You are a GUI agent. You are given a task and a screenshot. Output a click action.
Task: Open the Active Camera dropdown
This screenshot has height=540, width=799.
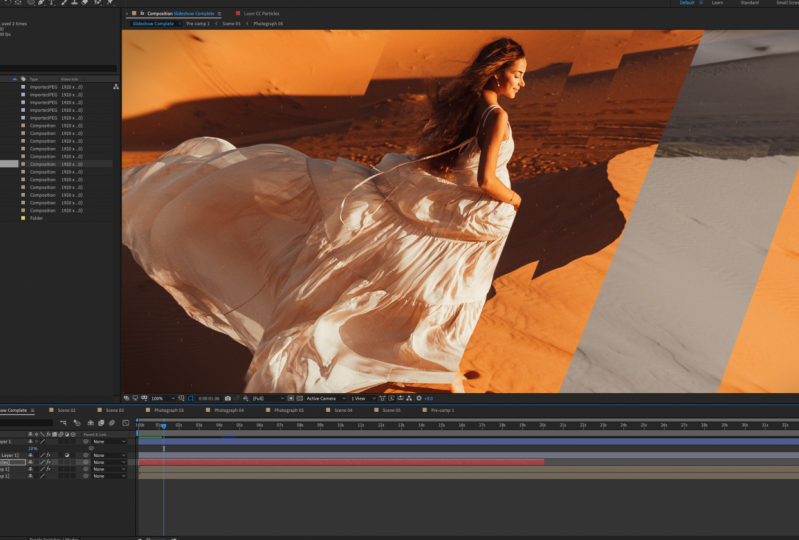(326, 398)
